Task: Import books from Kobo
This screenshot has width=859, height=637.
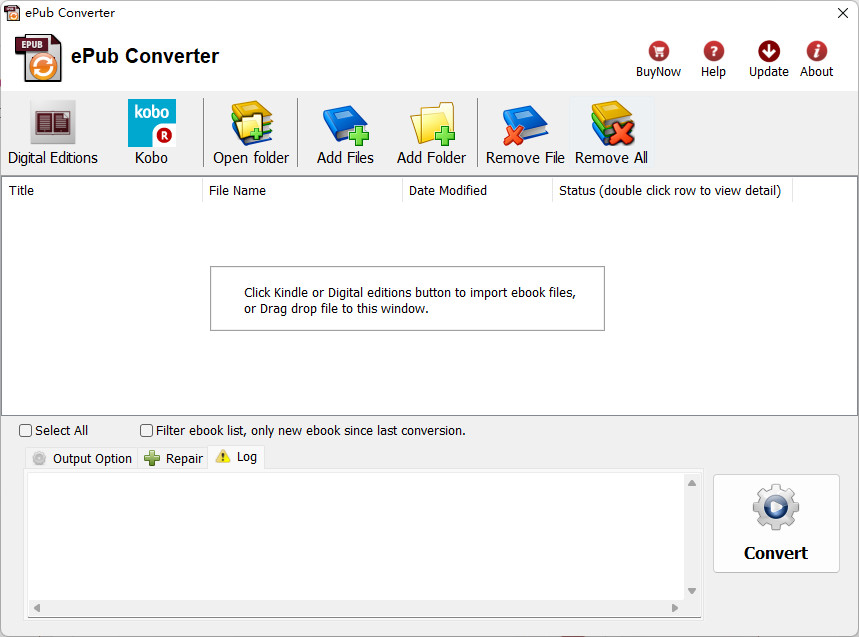Action: [x=151, y=133]
